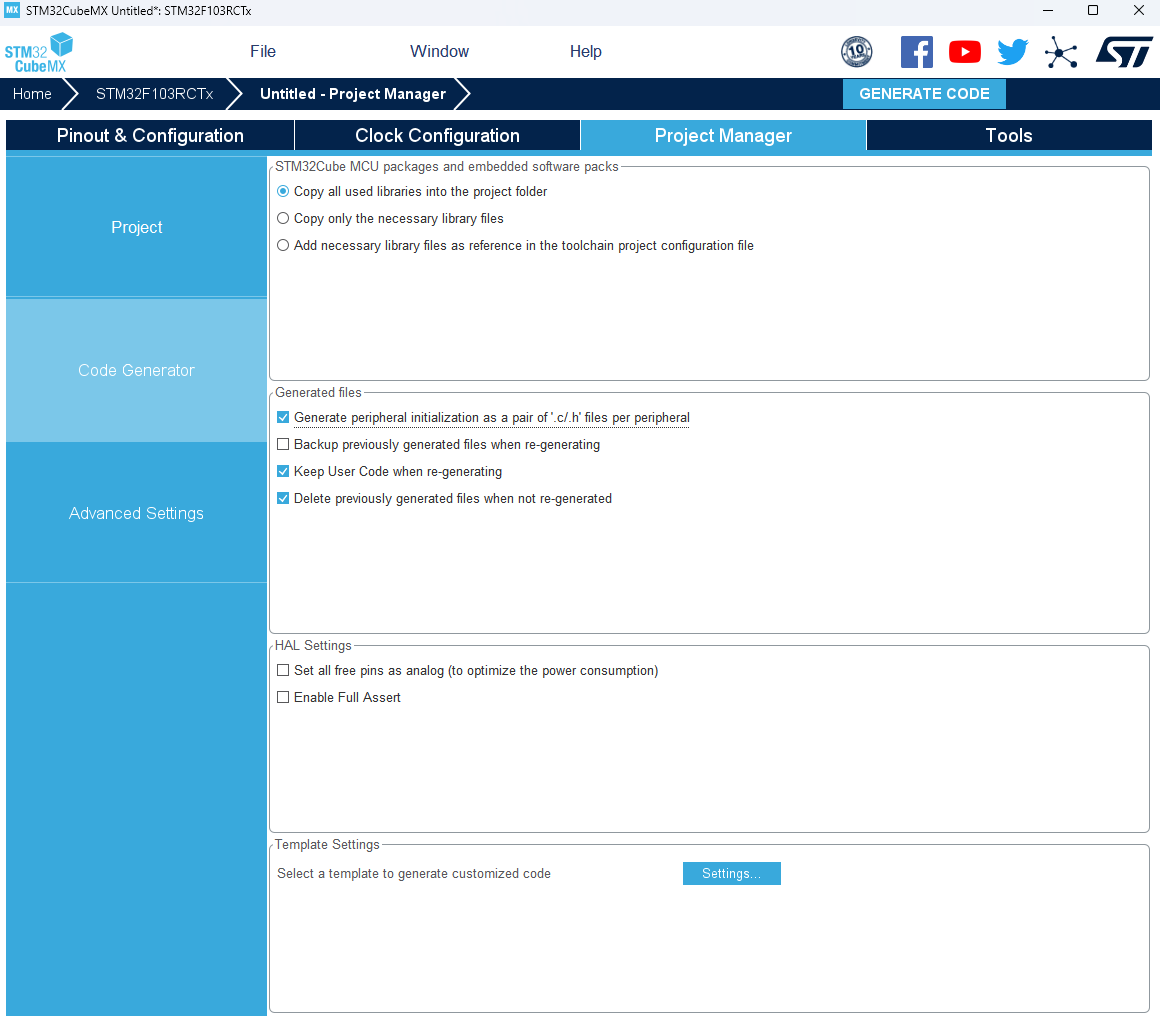This screenshot has width=1160, height=1023.
Task: Switch to Clock Configuration tab
Action: tap(437, 135)
